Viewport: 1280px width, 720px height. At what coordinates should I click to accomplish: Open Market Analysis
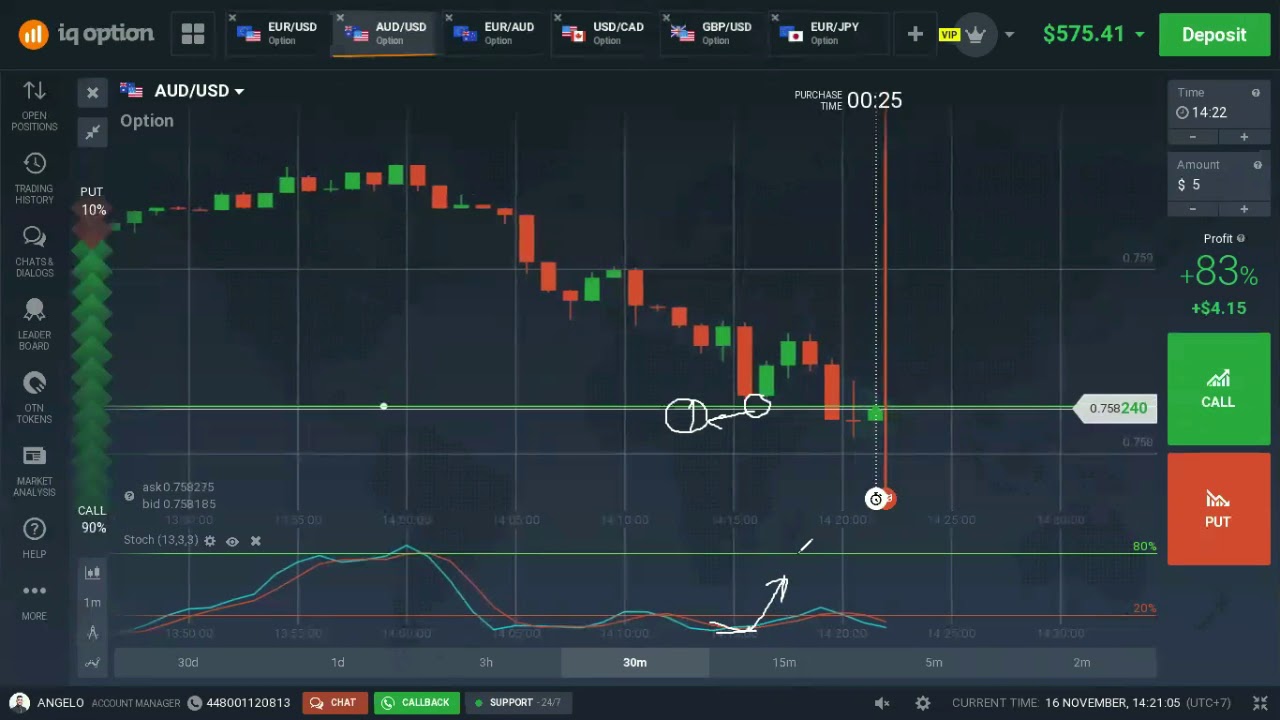pos(34,471)
